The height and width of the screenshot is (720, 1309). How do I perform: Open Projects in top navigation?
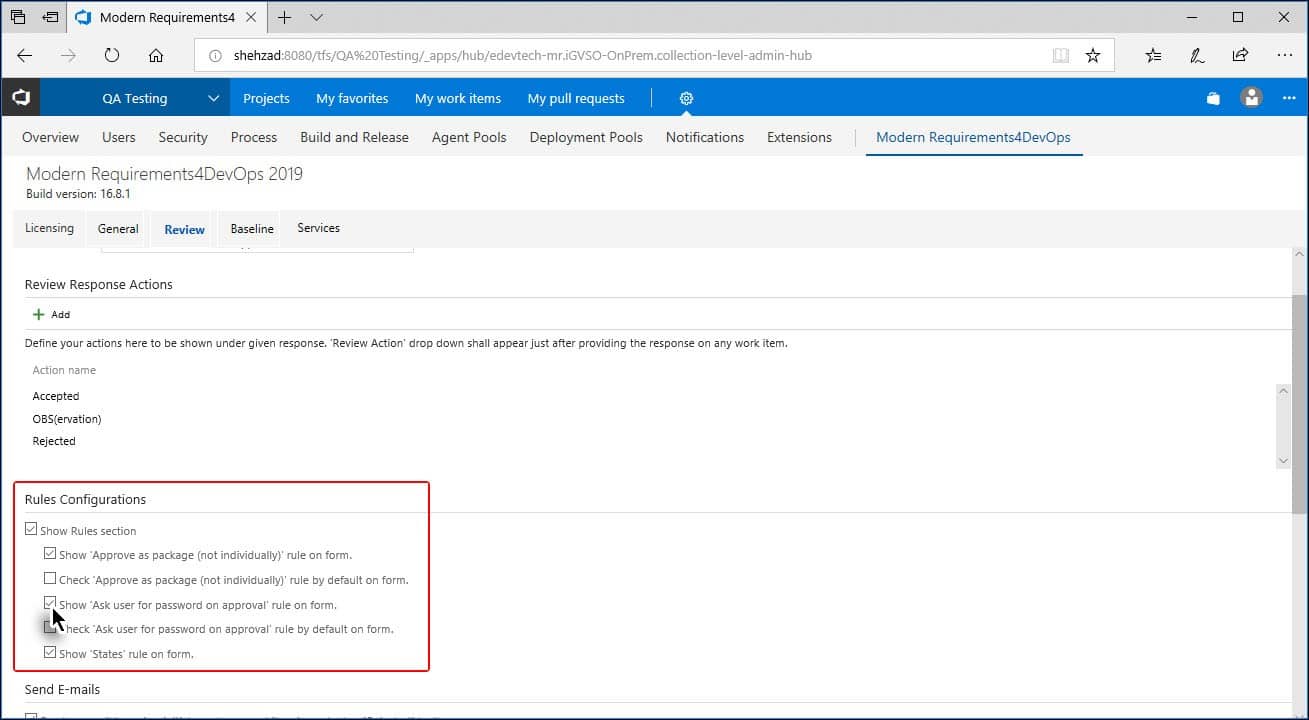tap(266, 98)
